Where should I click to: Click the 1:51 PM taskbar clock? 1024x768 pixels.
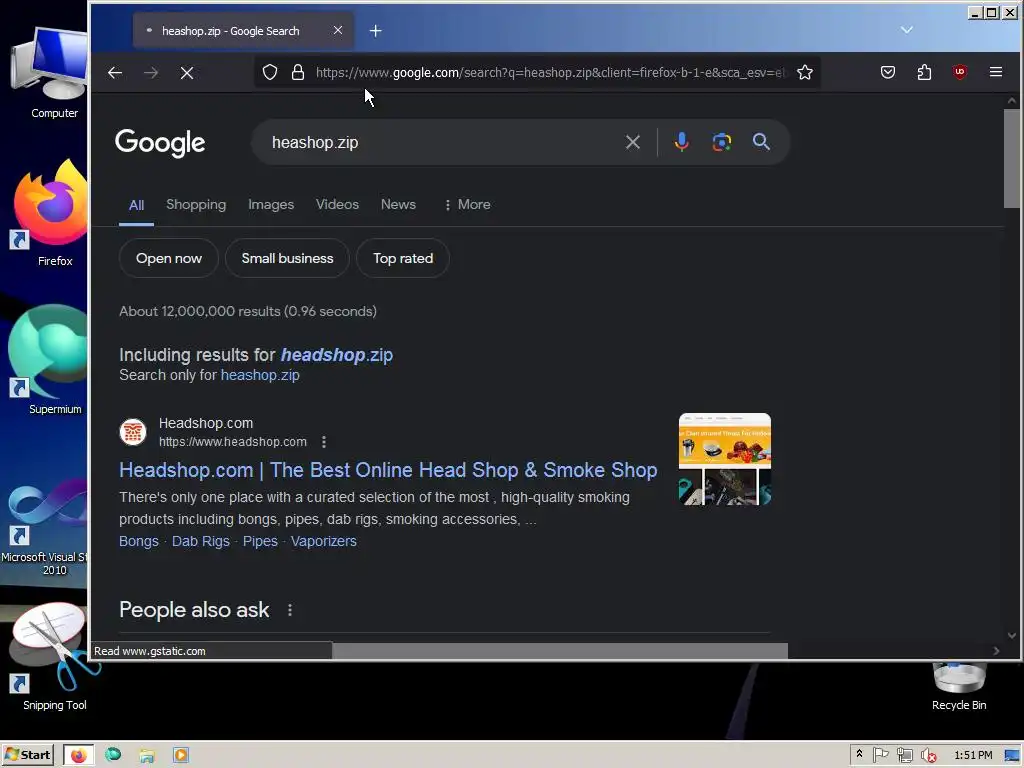coord(973,755)
